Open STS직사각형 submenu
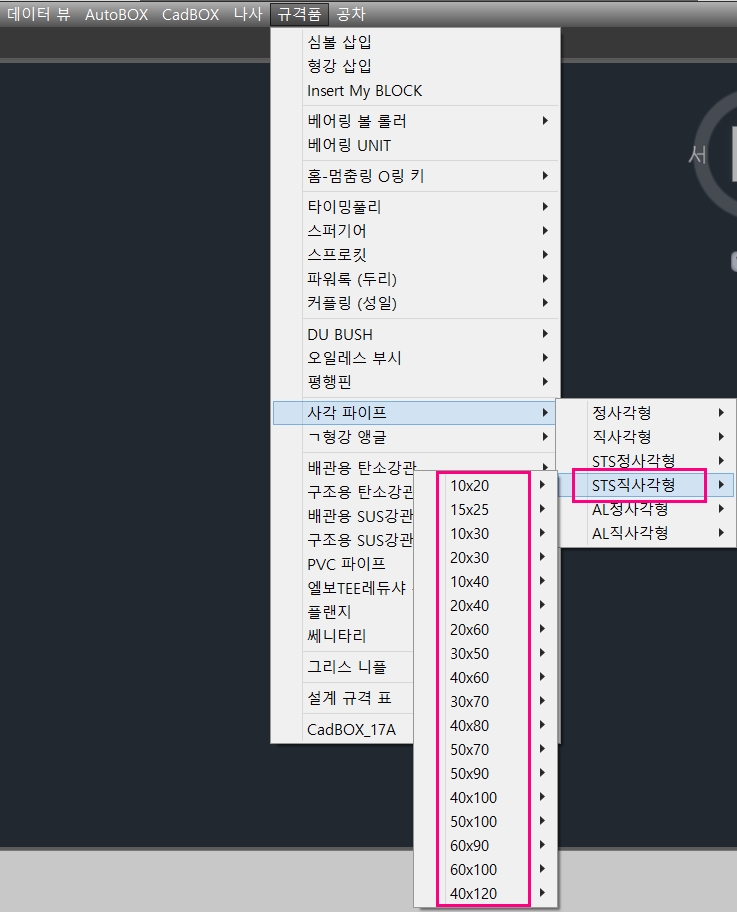Viewport: 737px width, 912px height. click(x=647, y=484)
